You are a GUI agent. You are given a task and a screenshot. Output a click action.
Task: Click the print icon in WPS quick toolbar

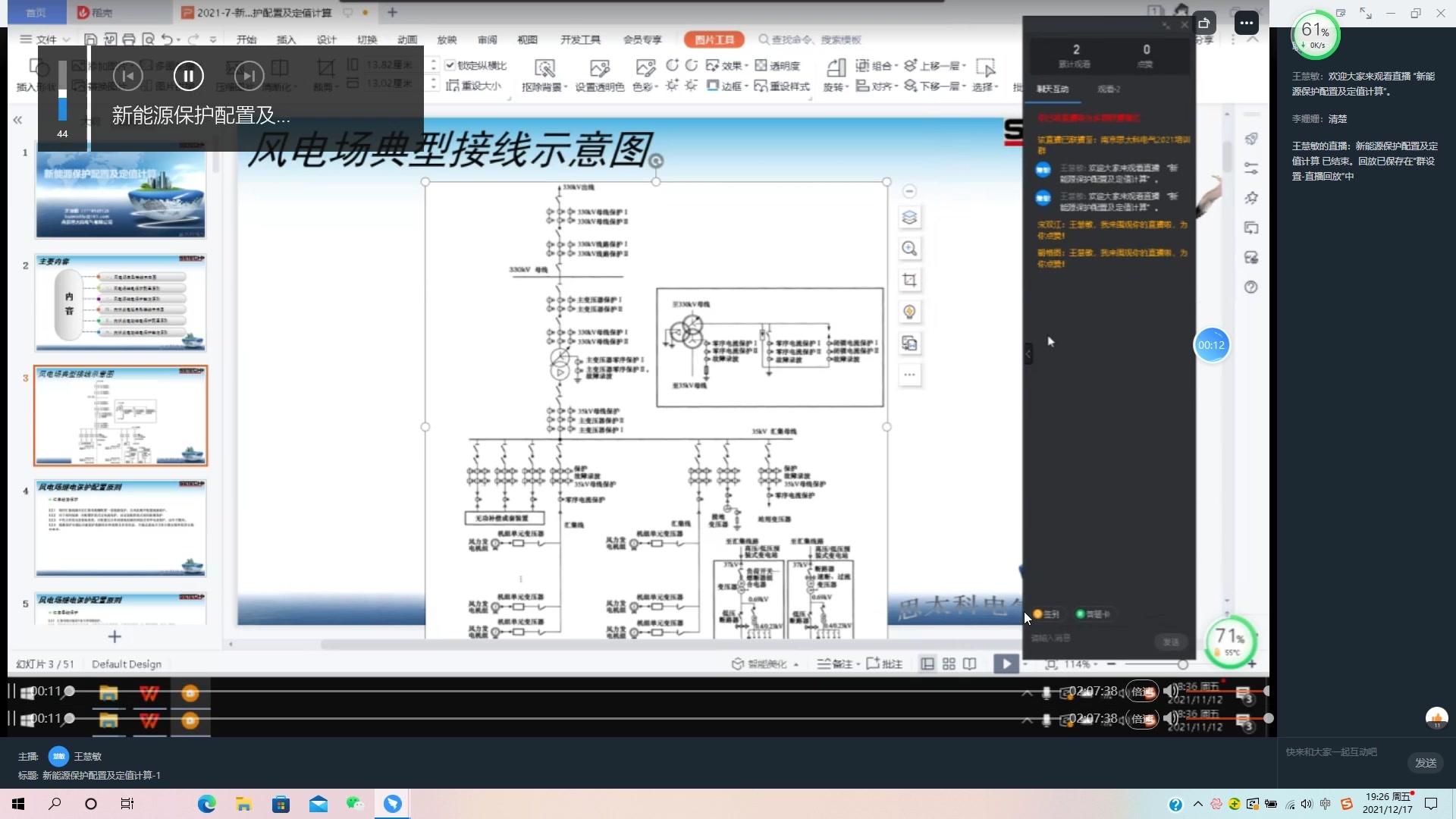[129, 39]
